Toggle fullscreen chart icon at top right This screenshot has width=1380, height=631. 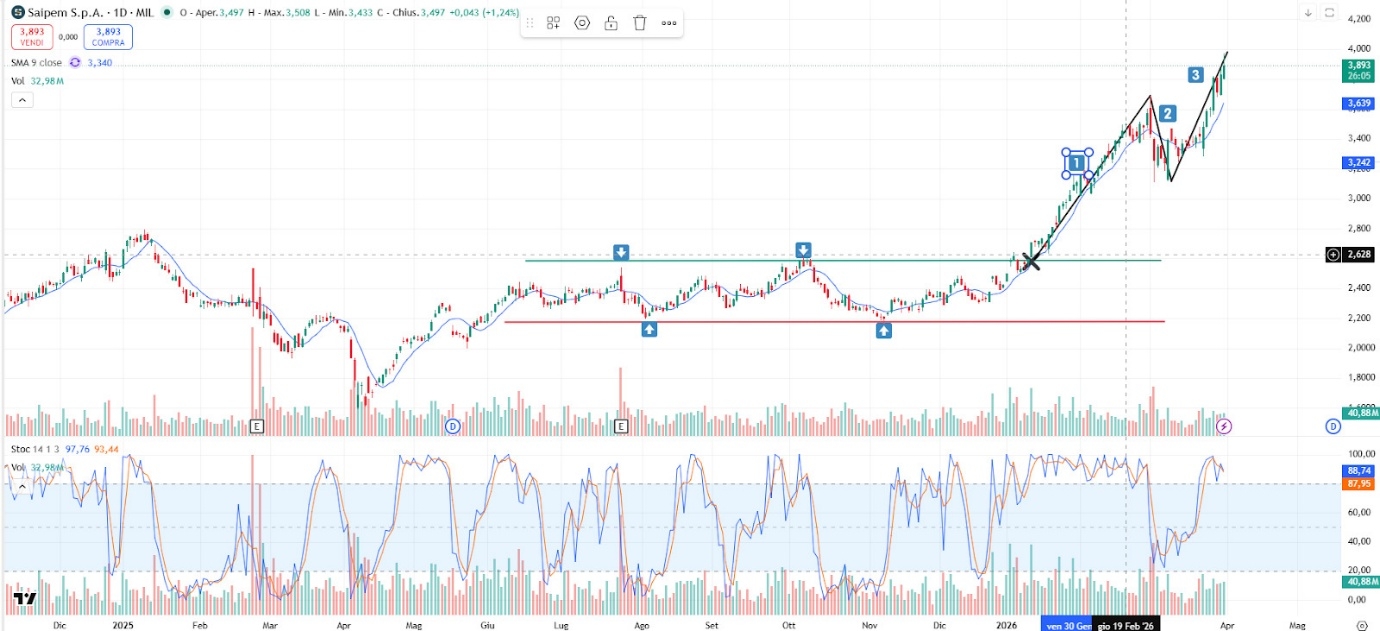point(1330,12)
